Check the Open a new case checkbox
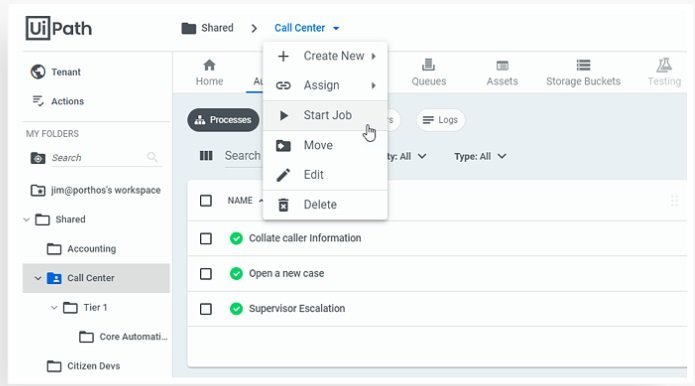The height and width of the screenshot is (386, 695). (206, 273)
